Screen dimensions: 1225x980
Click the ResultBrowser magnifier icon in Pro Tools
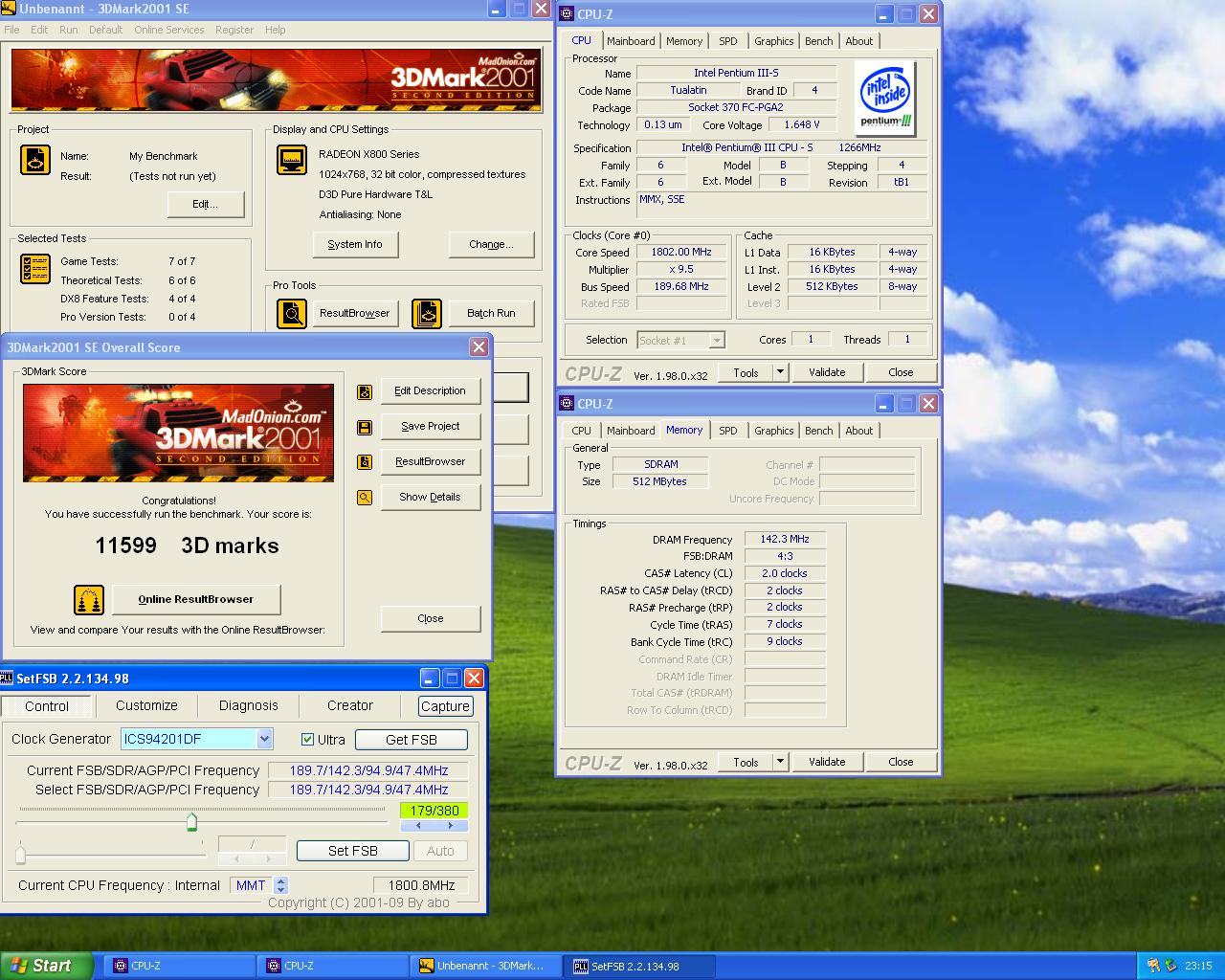coord(292,313)
